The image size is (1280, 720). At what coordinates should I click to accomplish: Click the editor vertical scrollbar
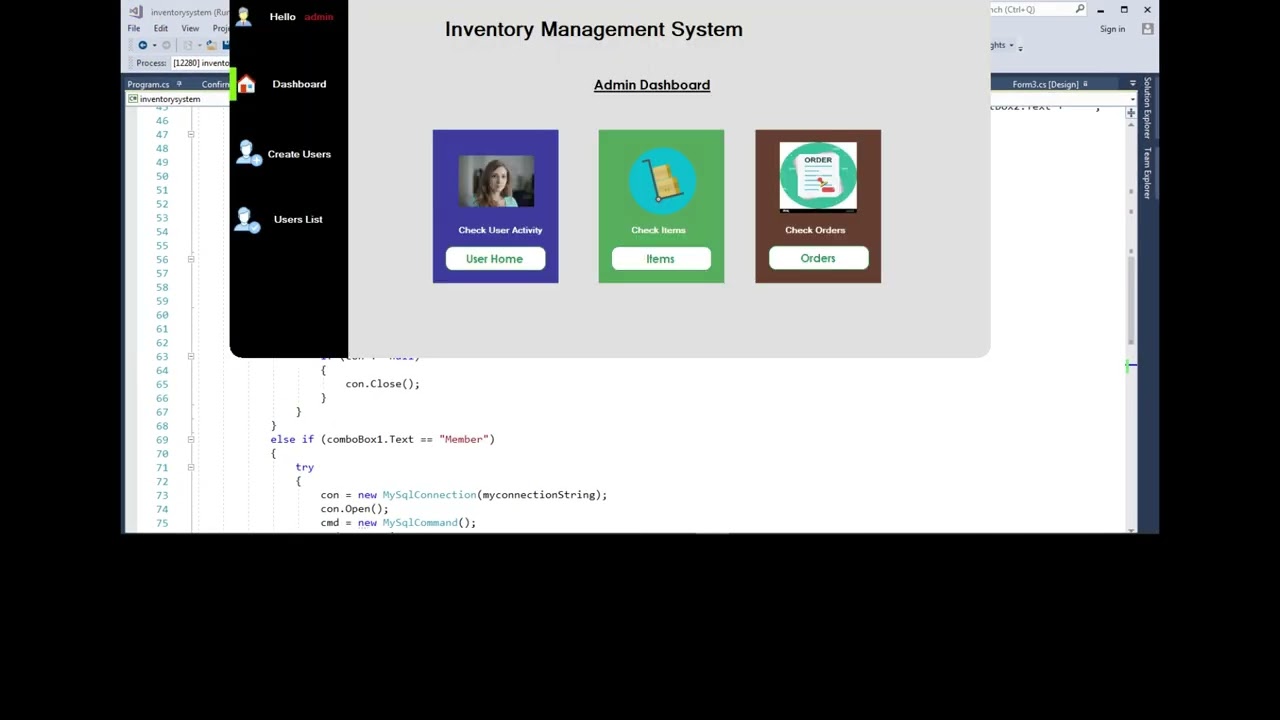point(1131,300)
